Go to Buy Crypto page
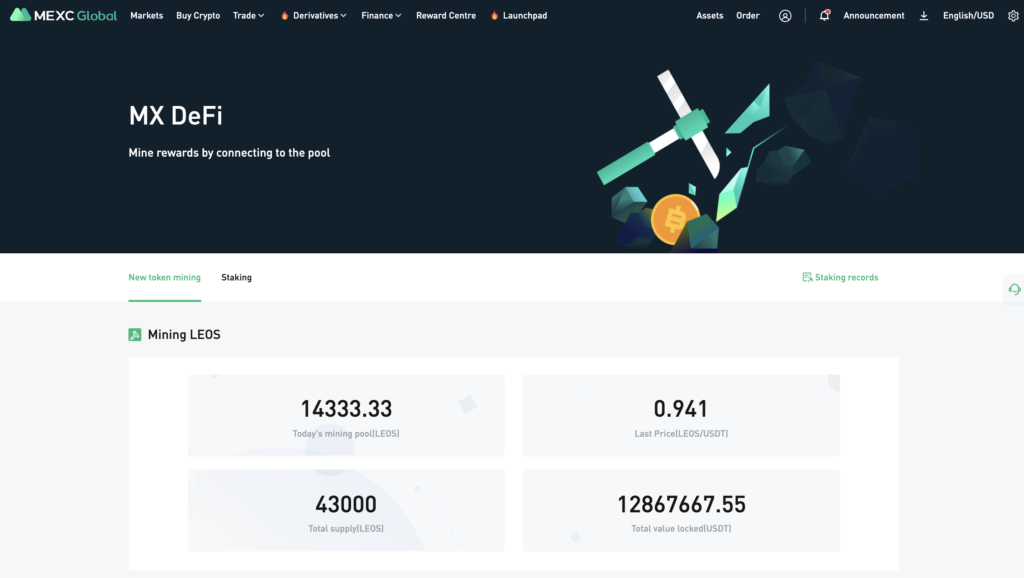 point(198,16)
